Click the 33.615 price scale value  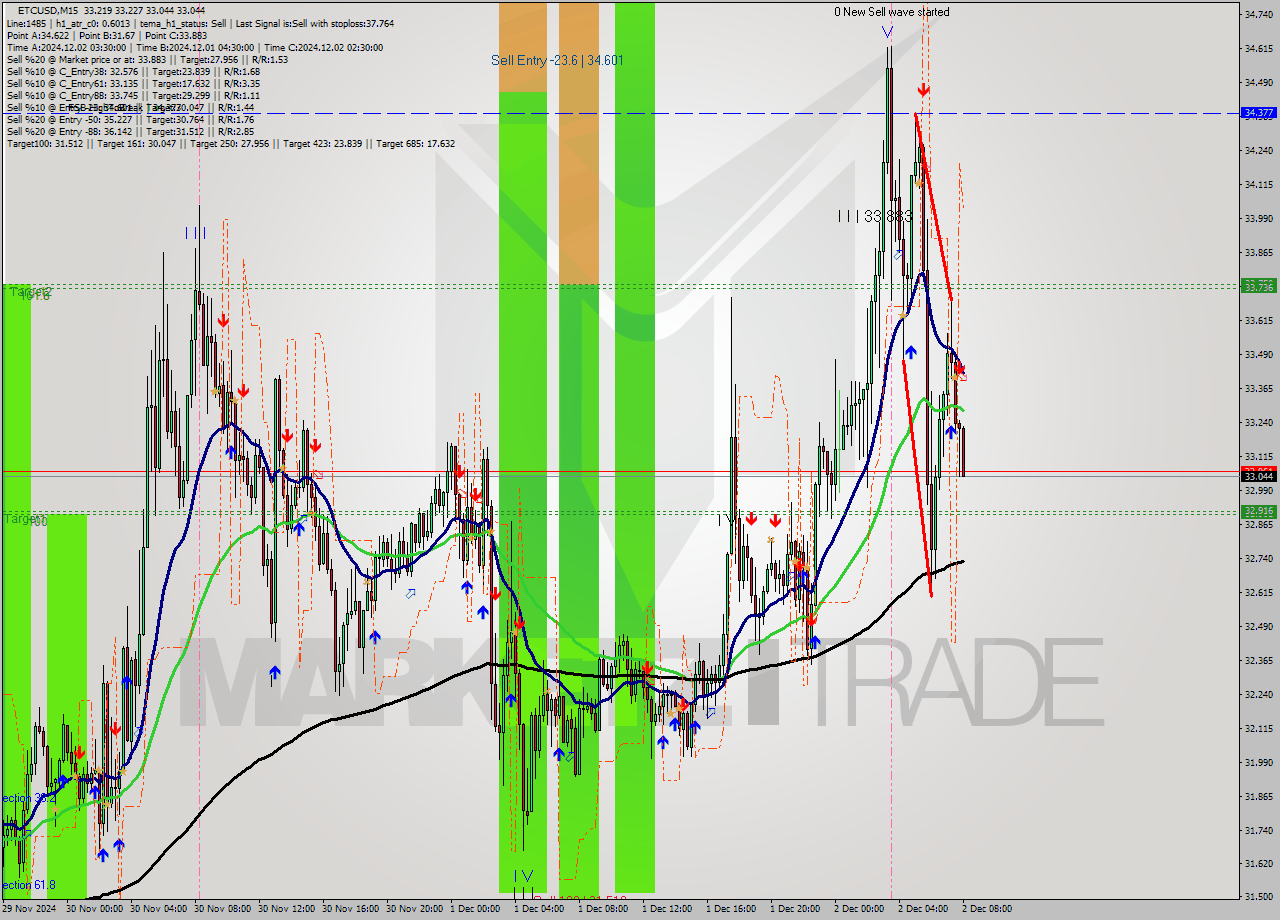point(1258,320)
